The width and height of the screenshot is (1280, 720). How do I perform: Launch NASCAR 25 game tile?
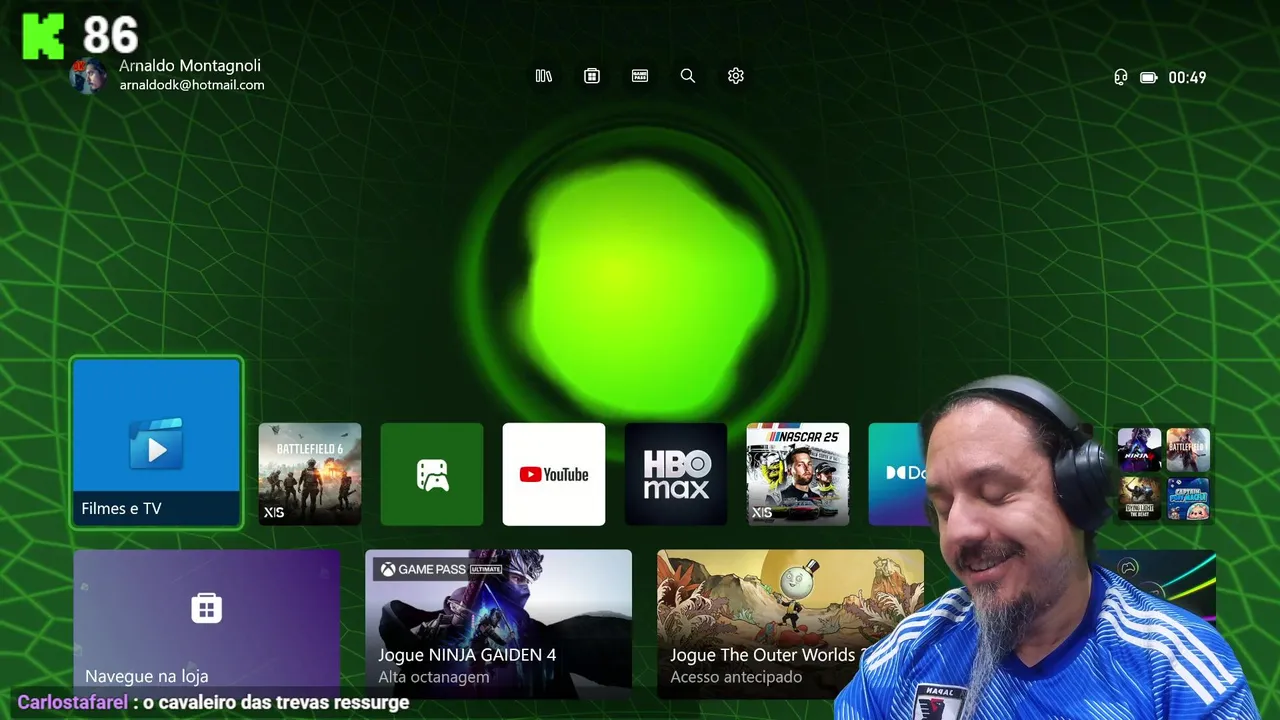798,474
